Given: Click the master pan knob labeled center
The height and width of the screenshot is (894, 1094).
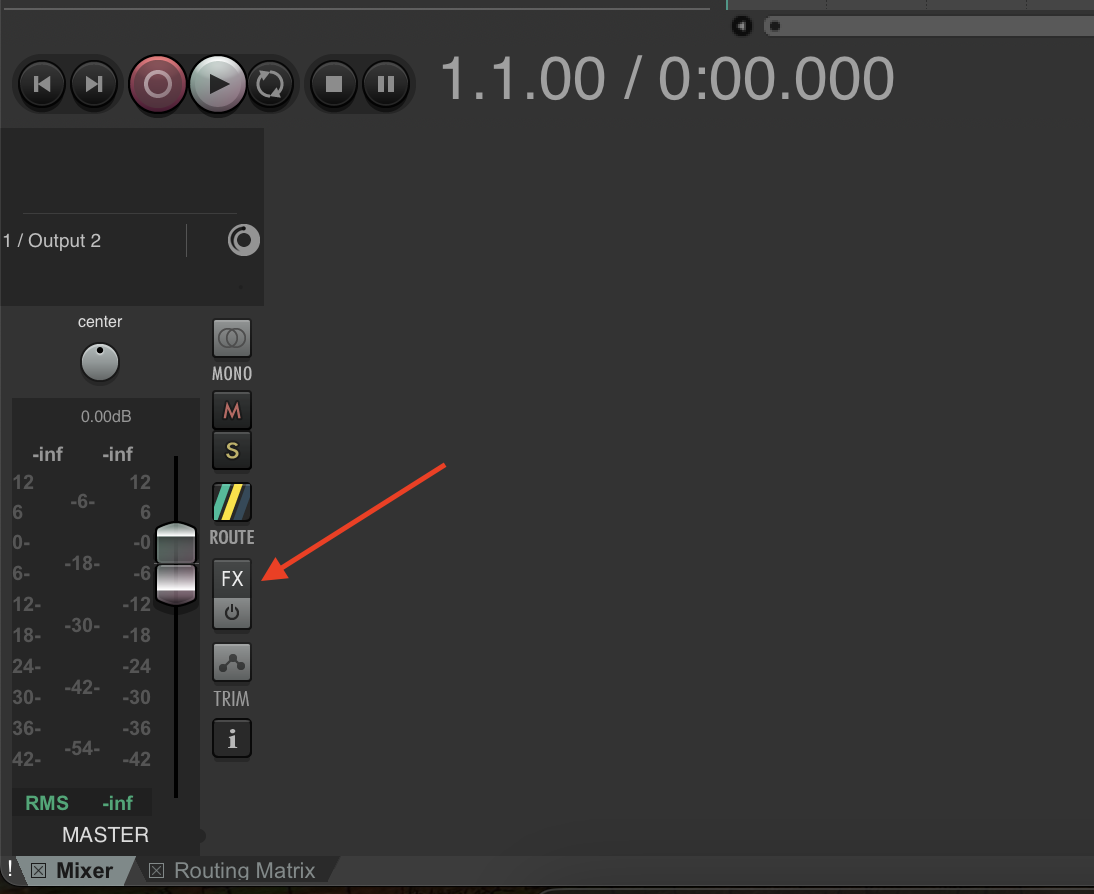Looking at the screenshot, I should coord(100,362).
